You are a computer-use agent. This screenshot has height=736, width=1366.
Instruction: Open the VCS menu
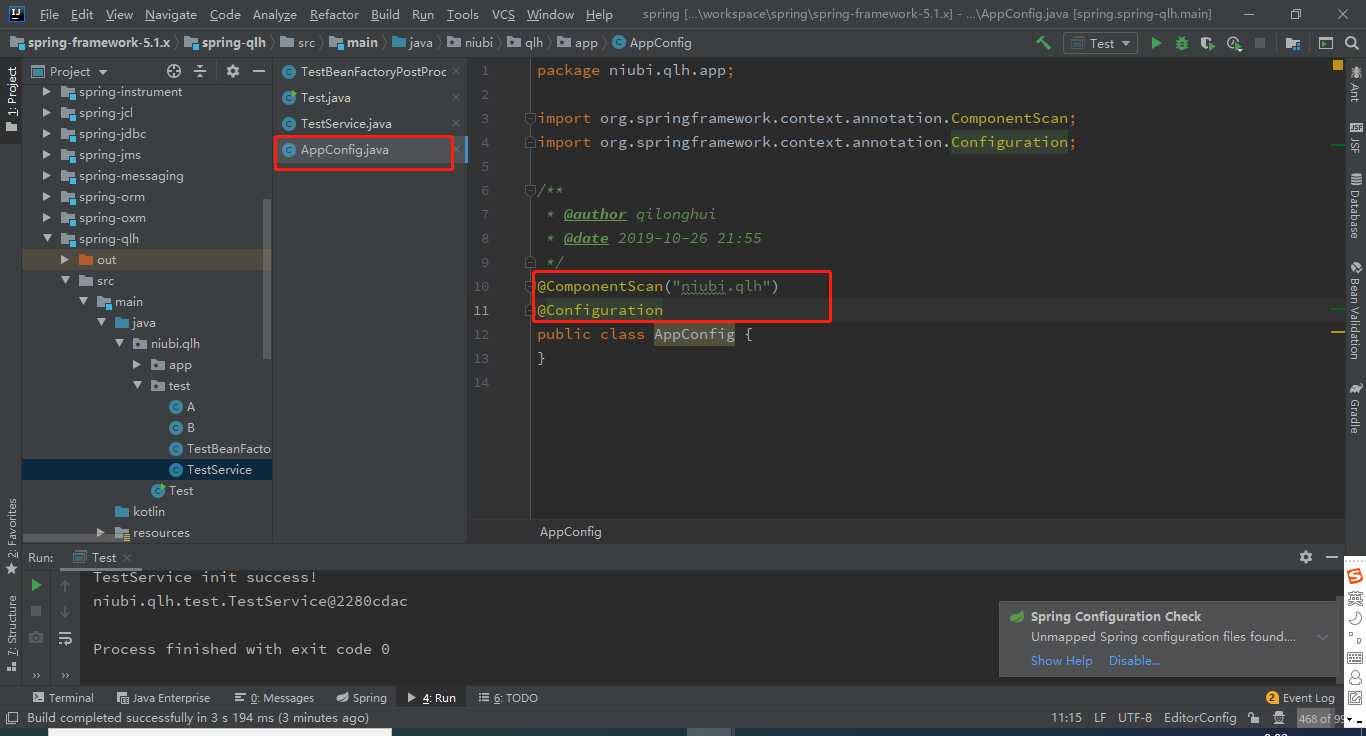pyautogui.click(x=503, y=14)
